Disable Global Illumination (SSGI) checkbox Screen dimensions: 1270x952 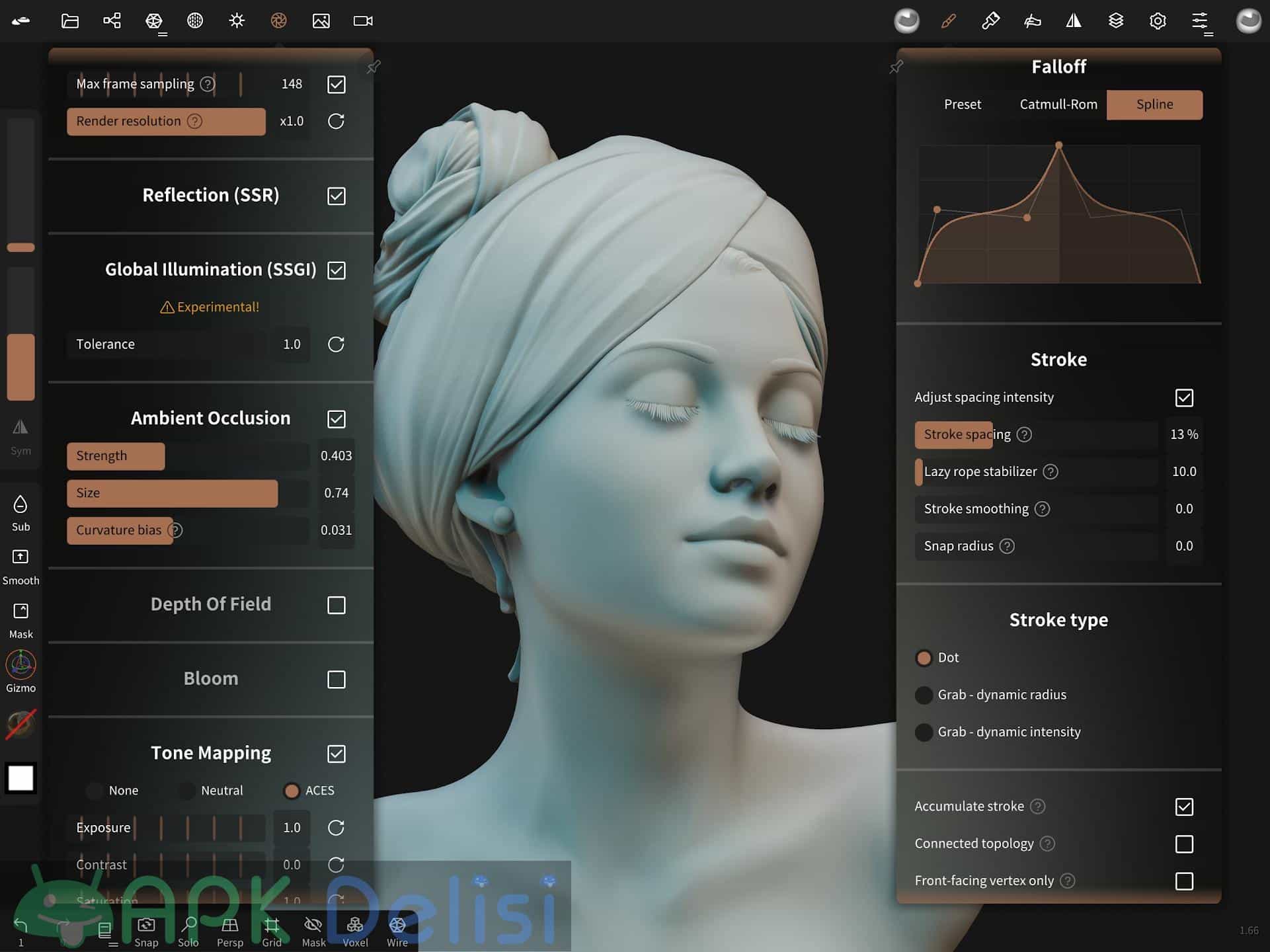coord(337,270)
